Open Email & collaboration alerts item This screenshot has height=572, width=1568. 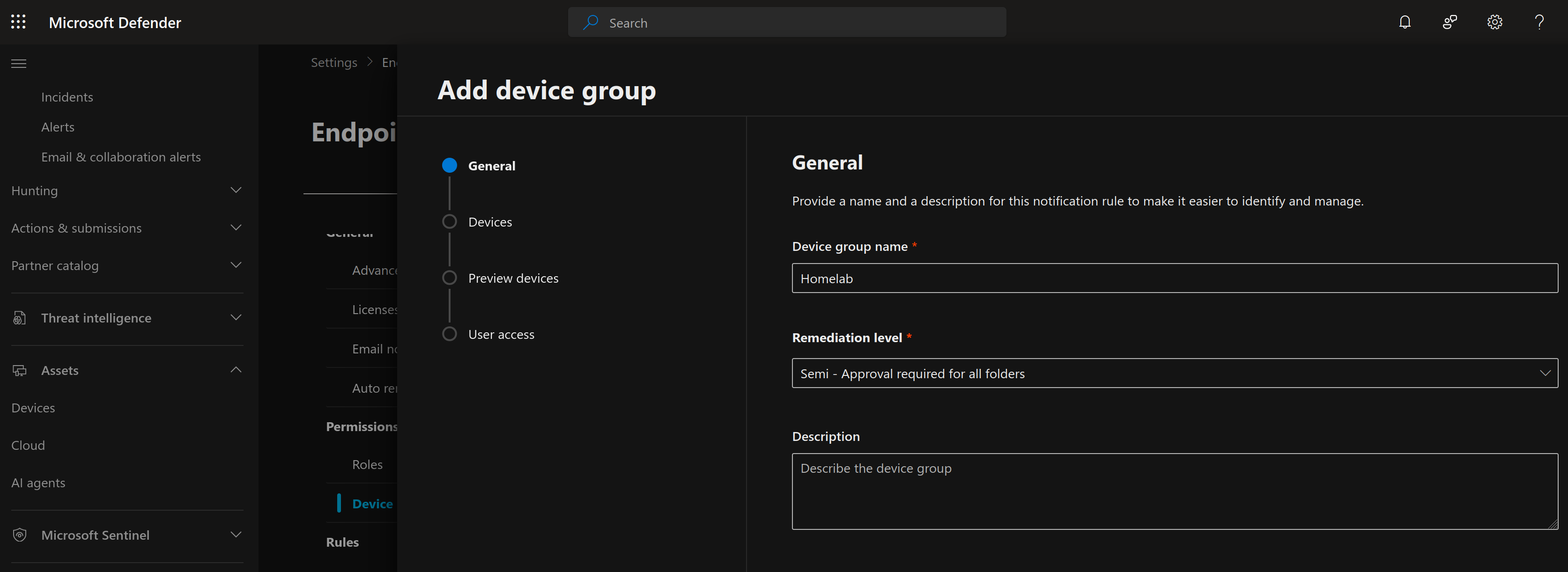pyautogui.click(x=120, y=157)
